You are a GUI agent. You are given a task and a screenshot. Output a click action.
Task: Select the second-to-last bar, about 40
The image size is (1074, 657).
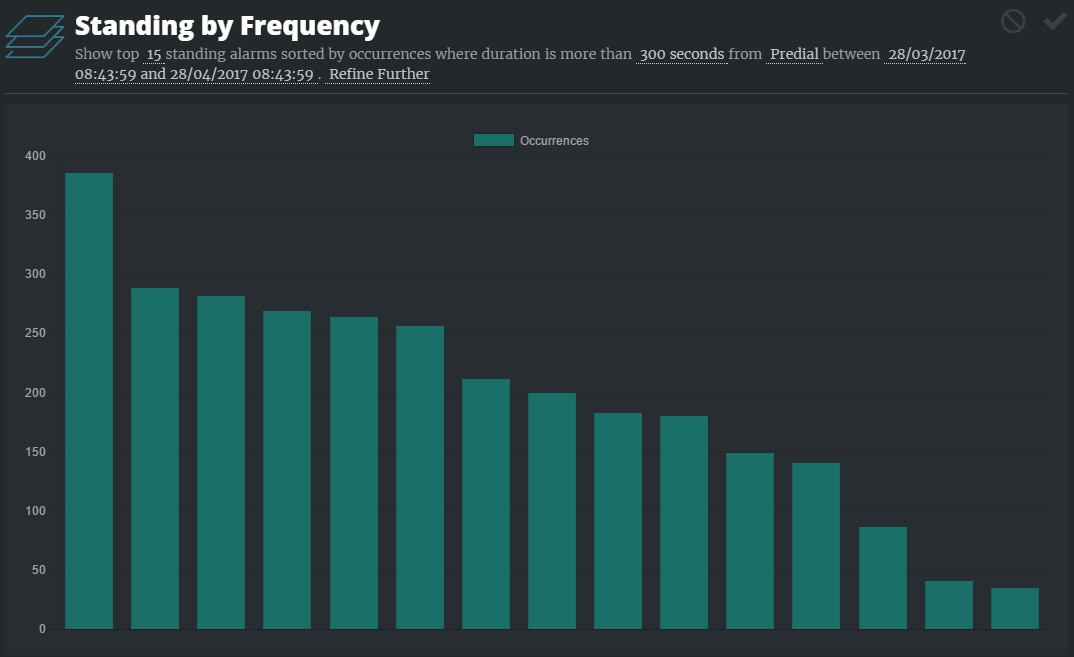(949, 604)
